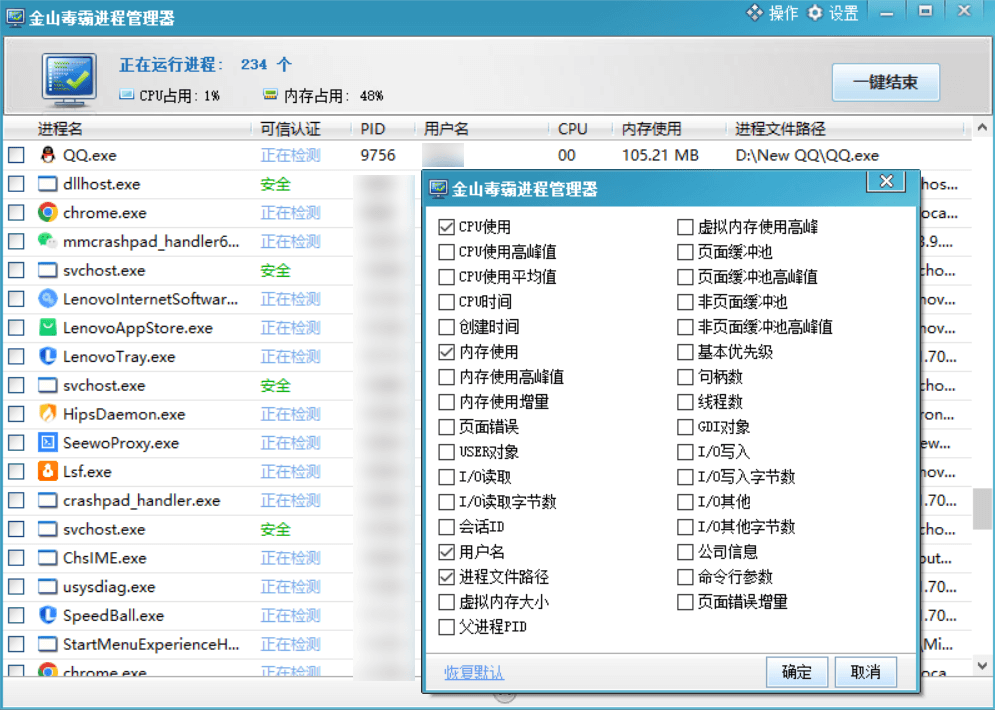Image resolution: width=995 pixels, height=710 pixels.
Task: Click the ChsIME.exe window icon
Action: (48, 558)
